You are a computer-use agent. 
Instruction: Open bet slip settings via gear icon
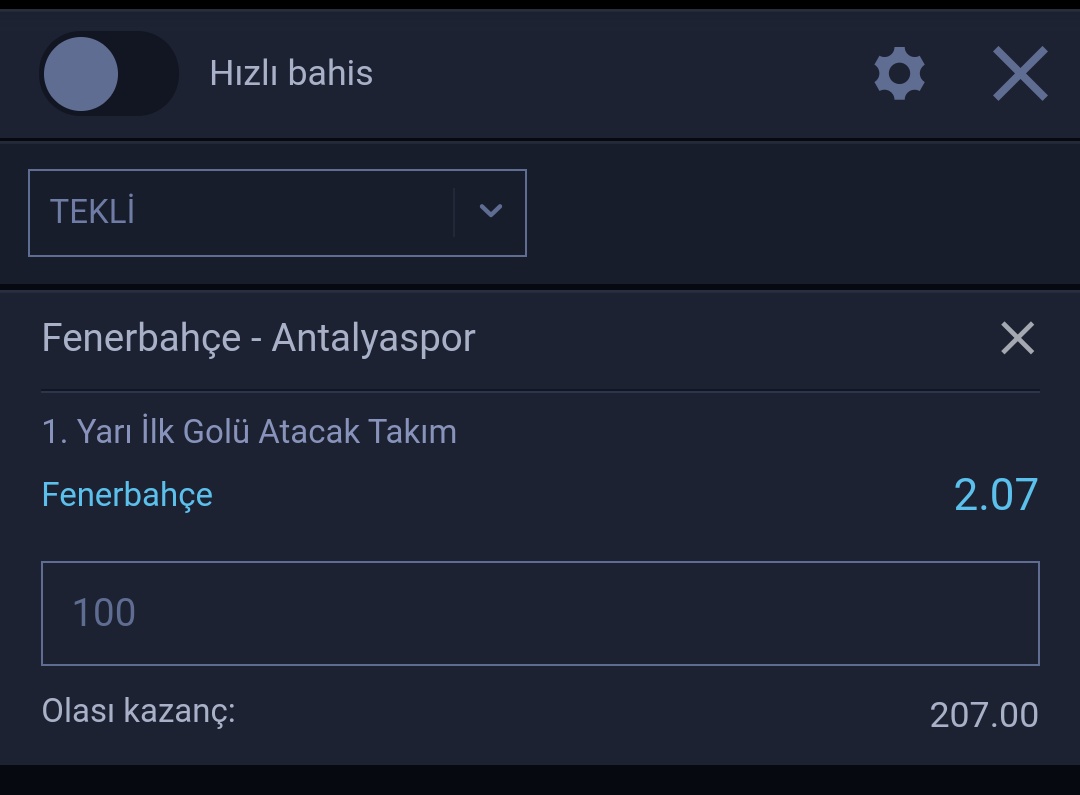(x=900, y=73)
